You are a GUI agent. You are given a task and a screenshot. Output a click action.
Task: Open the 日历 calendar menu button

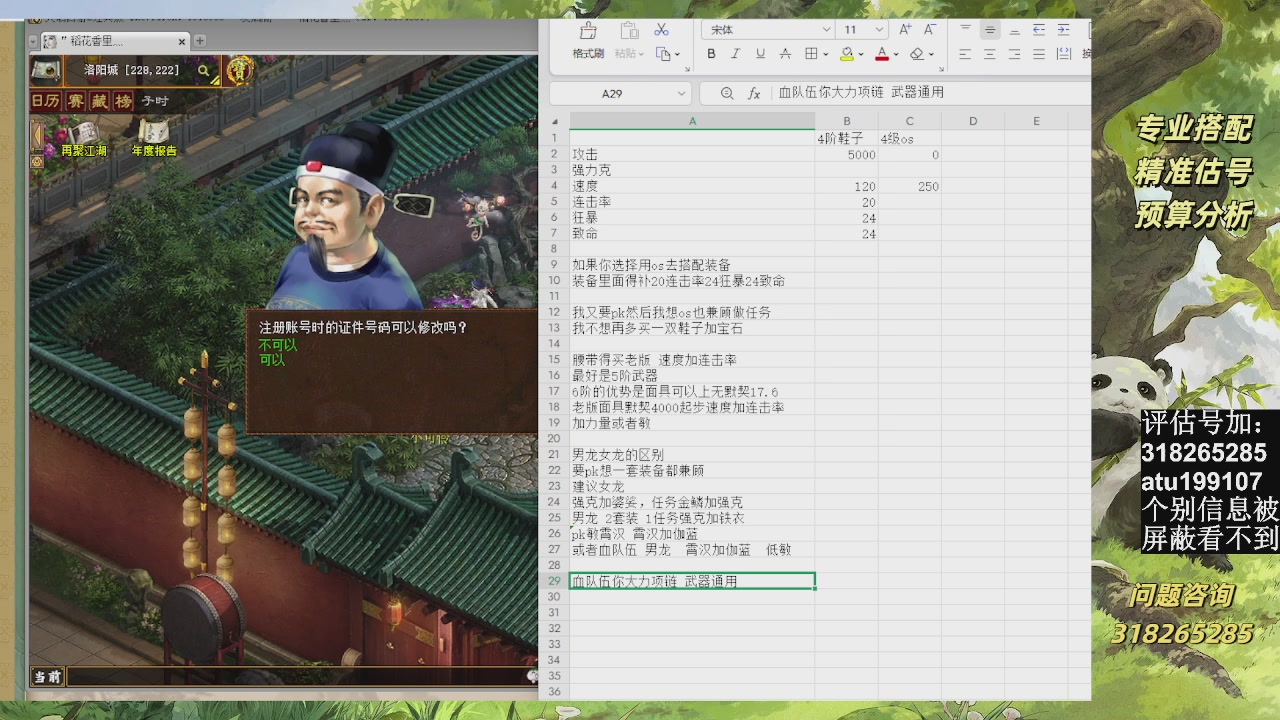[45, 101]
